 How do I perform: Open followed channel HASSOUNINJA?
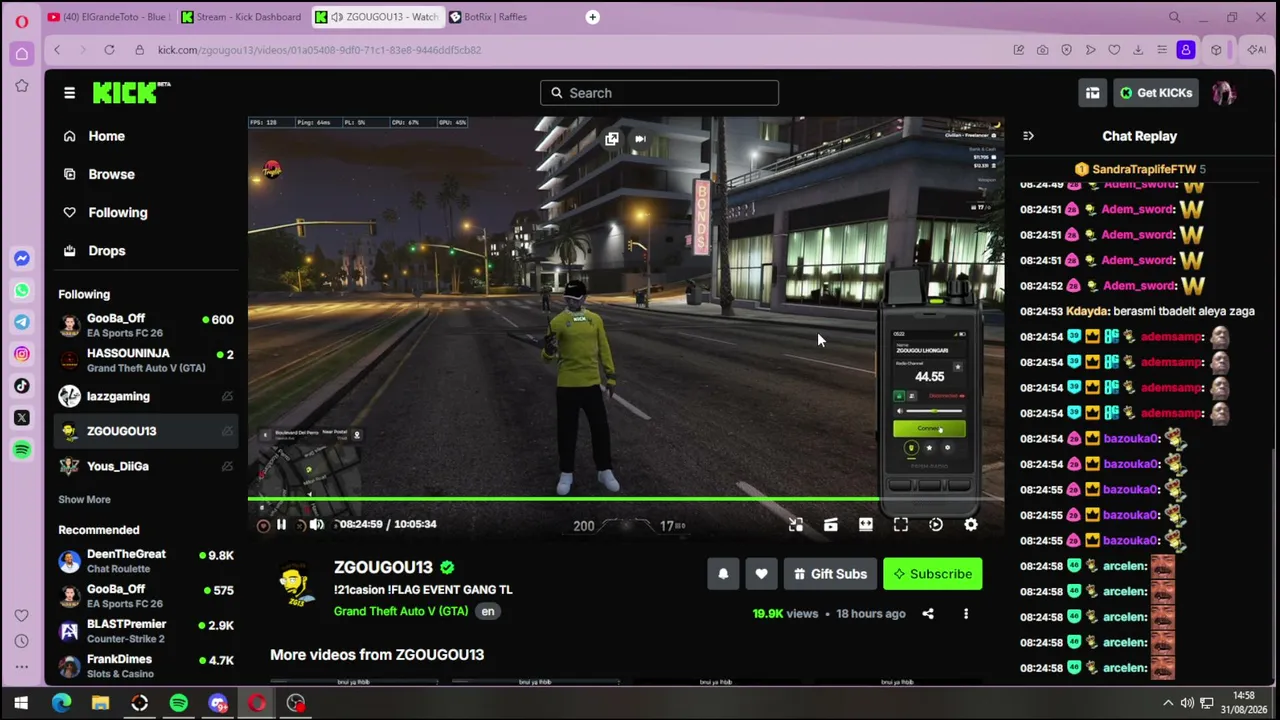146,360
